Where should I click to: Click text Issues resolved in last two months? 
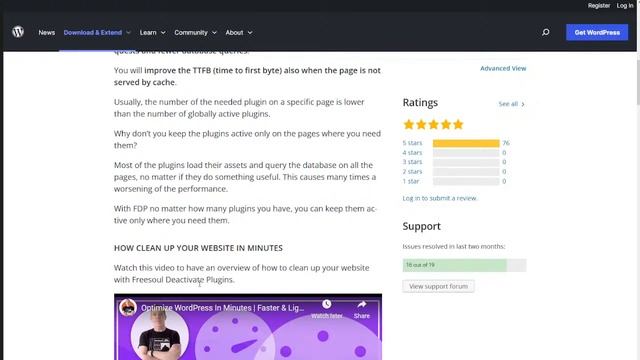[x=453, y=247]
